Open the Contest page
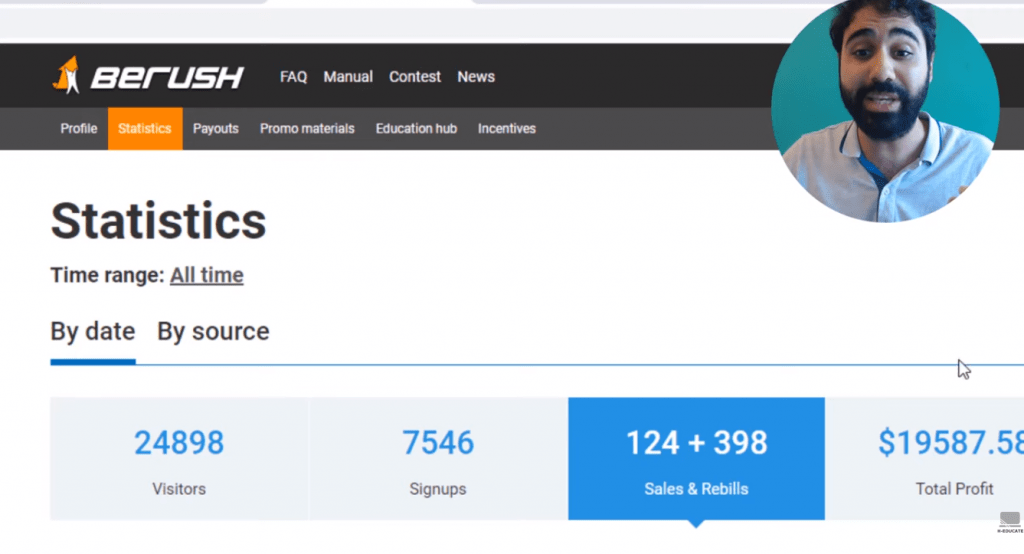This screenshot has width=1024, height=554. (415, 77)
